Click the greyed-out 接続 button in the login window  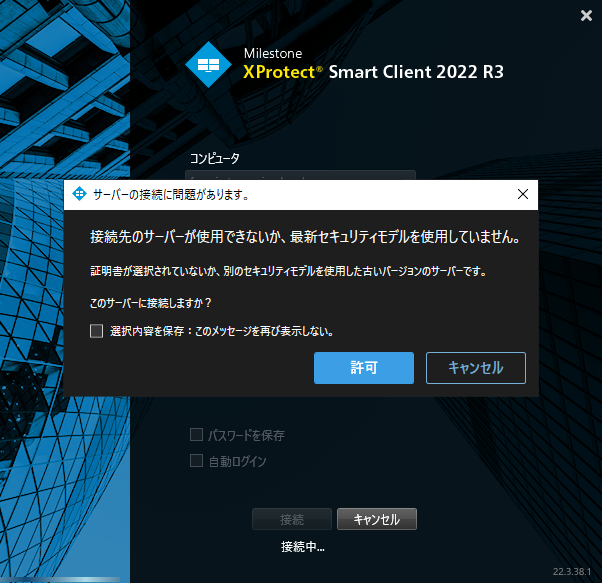292,519
